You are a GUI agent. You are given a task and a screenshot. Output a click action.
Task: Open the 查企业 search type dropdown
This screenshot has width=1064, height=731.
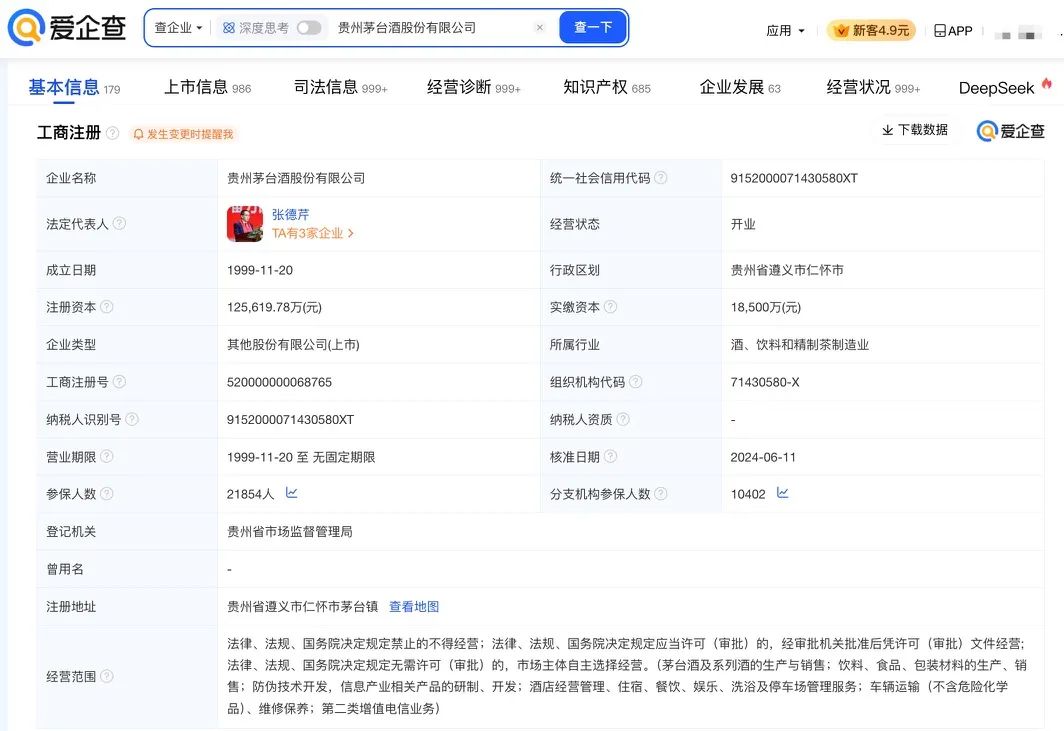(178, 28)
